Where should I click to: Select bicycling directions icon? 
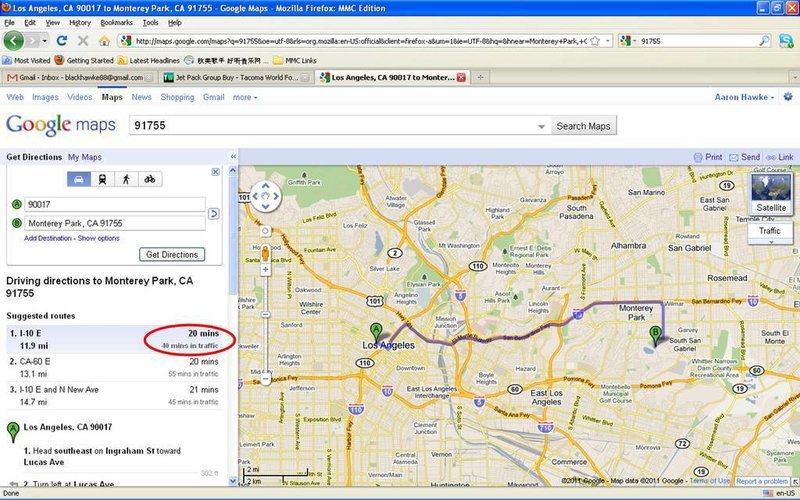[149, 179]
